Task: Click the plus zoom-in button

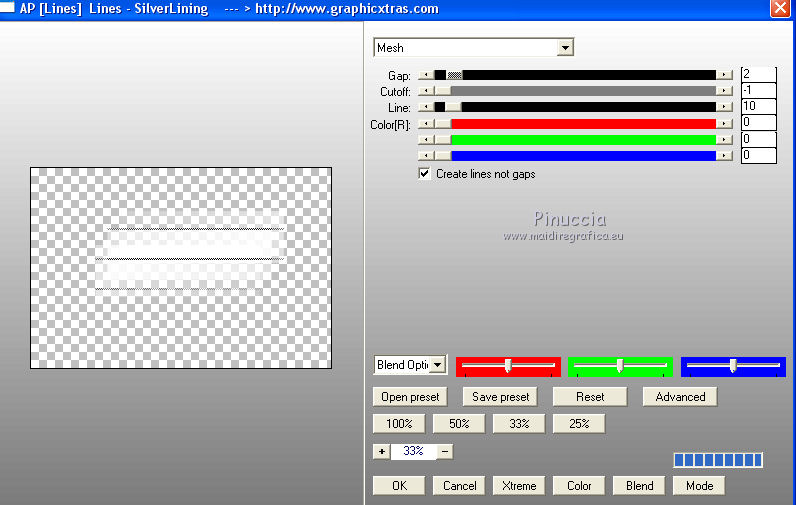Action: pos(382,451)
